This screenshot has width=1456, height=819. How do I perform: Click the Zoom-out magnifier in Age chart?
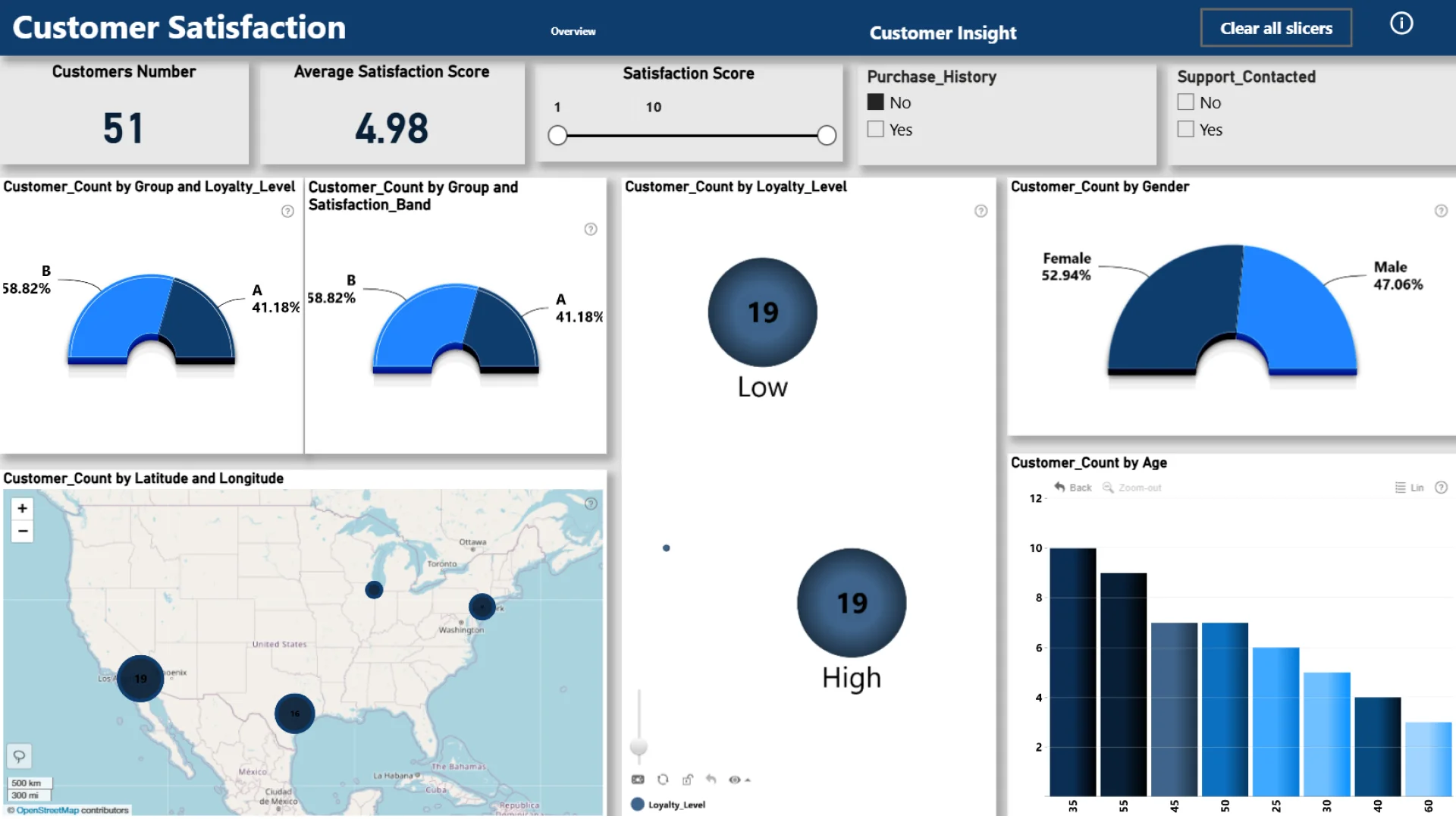pos(1108,488)
